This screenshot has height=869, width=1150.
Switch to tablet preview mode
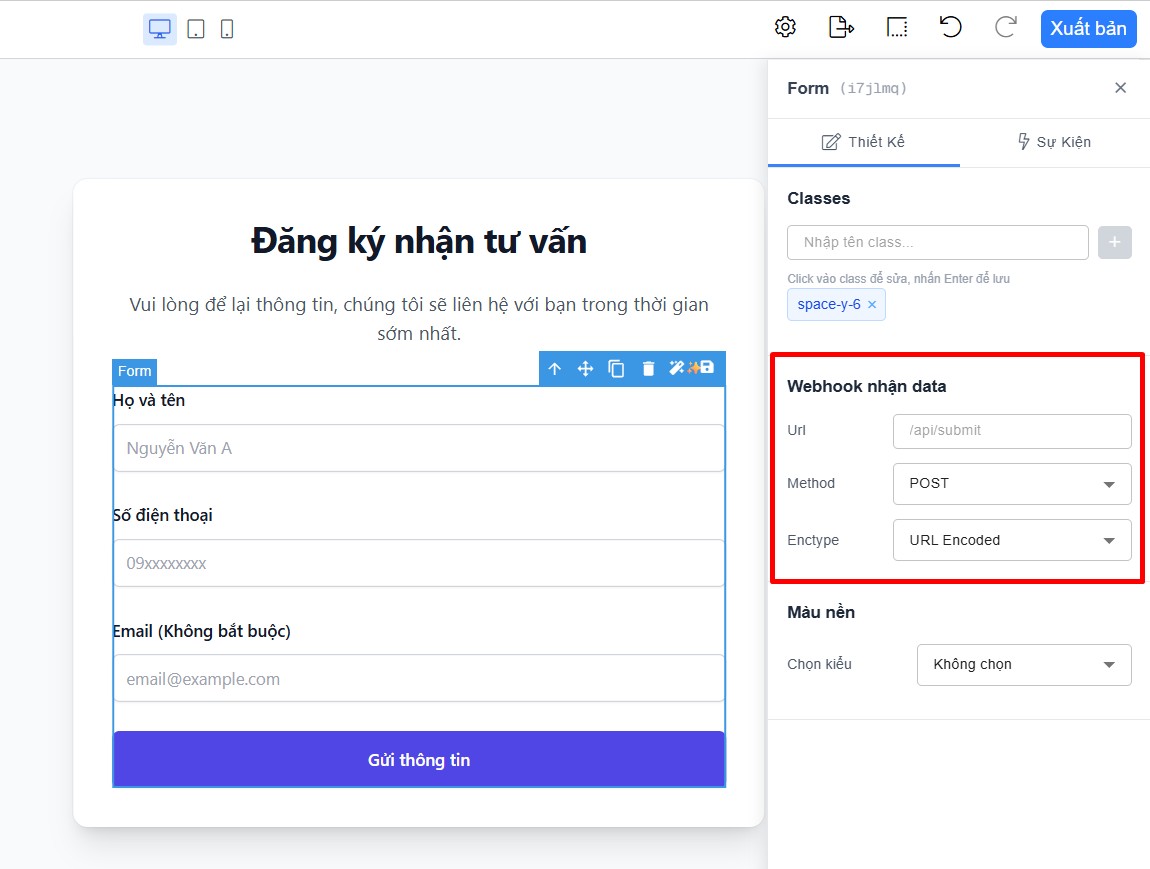coord(196,29)
